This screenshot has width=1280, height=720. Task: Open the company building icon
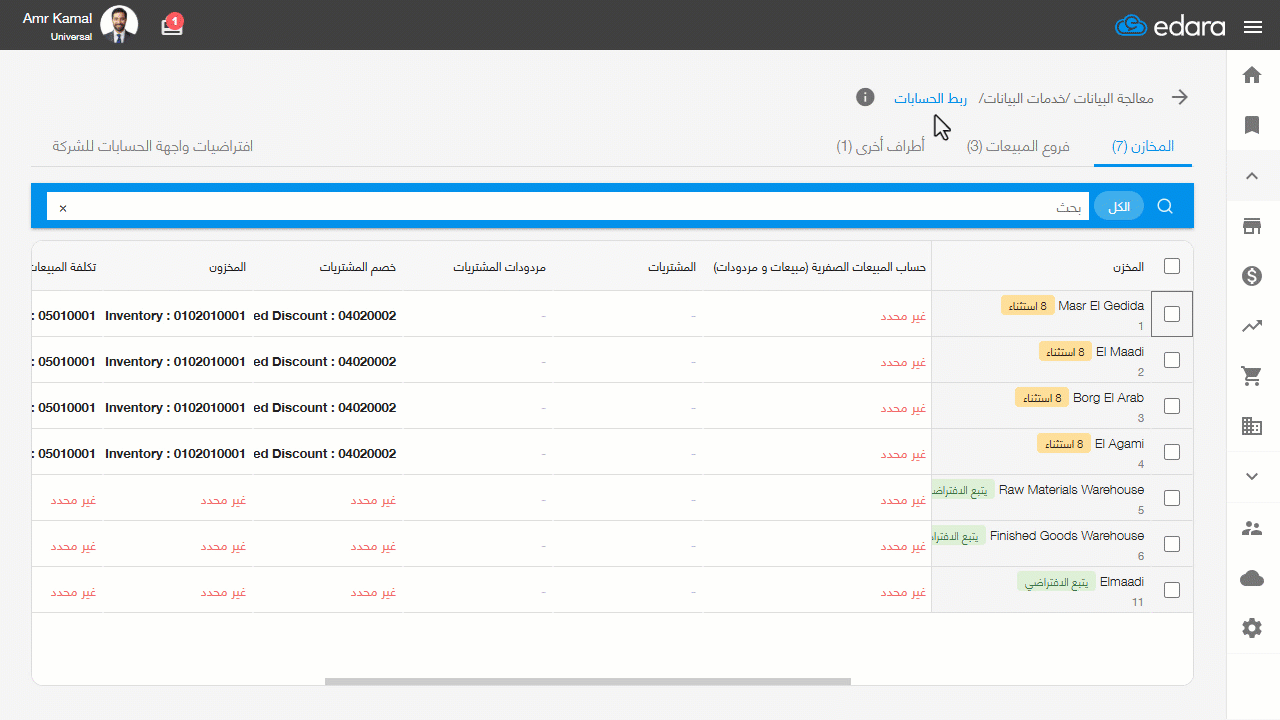coord(1251,426)
